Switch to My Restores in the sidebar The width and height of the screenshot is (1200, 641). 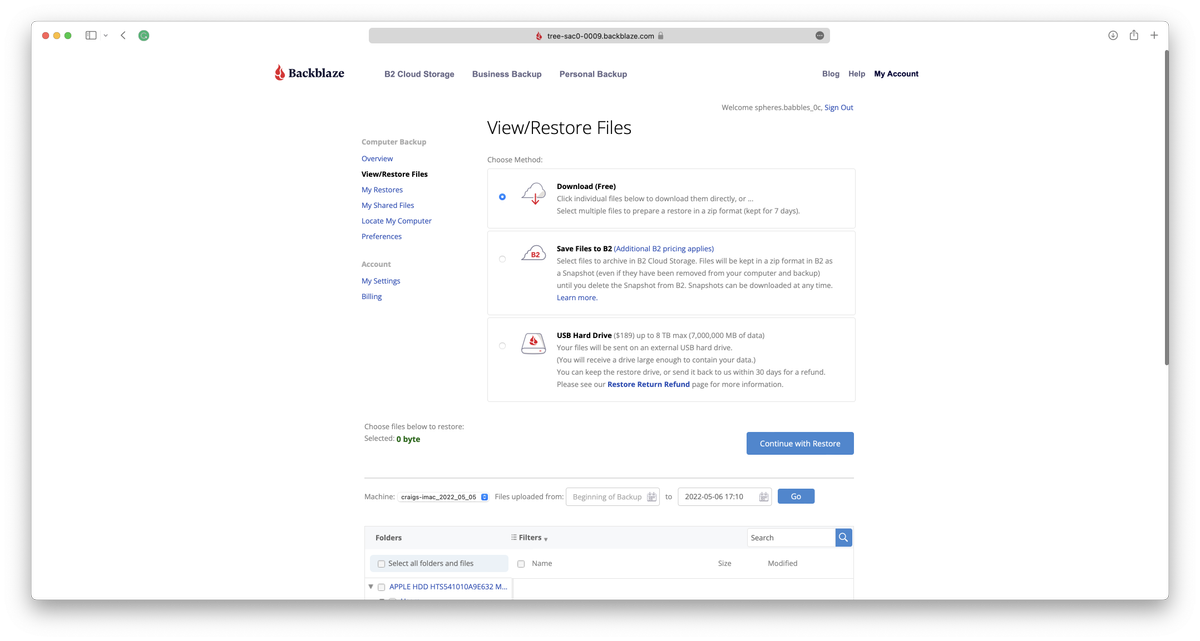tap(381, 189)
